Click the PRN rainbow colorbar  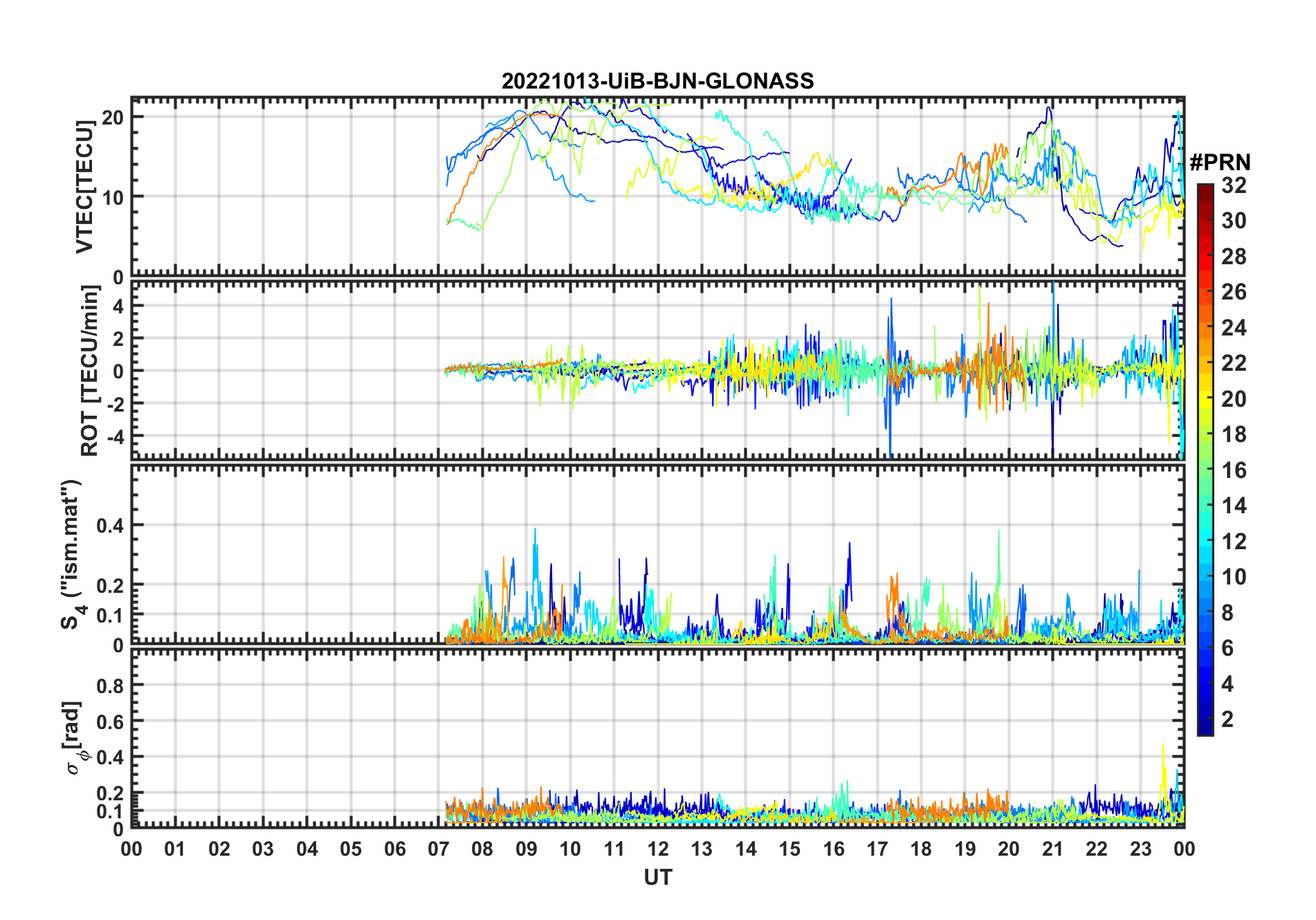click(x=1205, y=459)
